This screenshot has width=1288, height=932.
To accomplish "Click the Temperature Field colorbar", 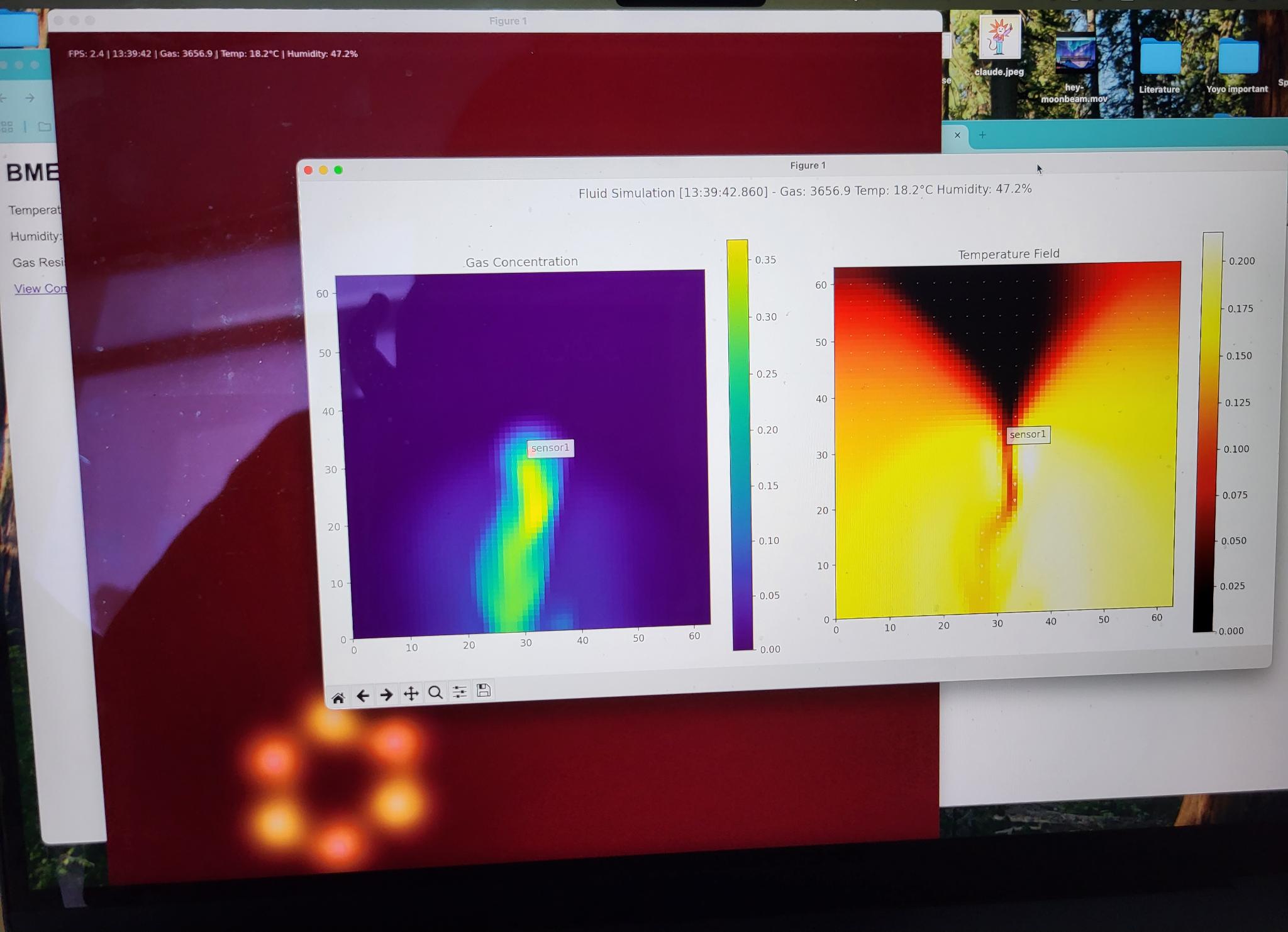I will (x=1207, y=431).
